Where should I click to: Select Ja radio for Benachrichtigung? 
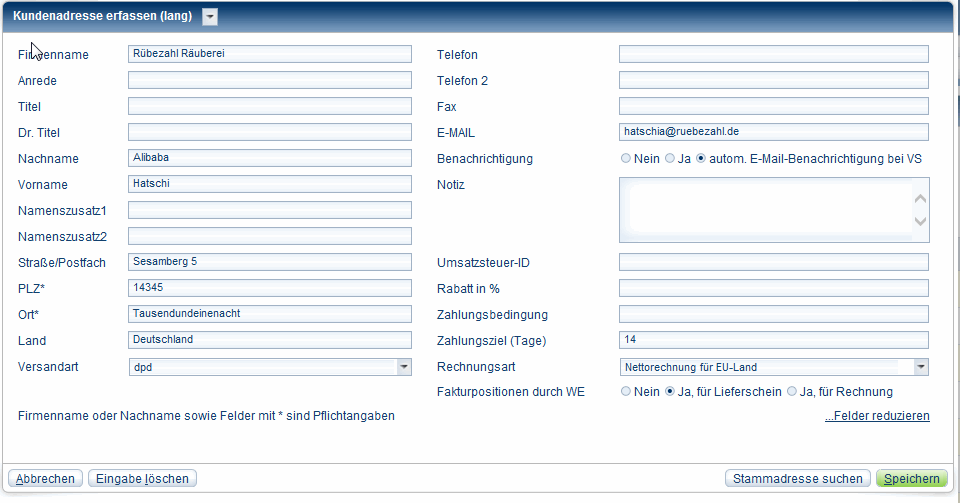(x=670, y=159)
